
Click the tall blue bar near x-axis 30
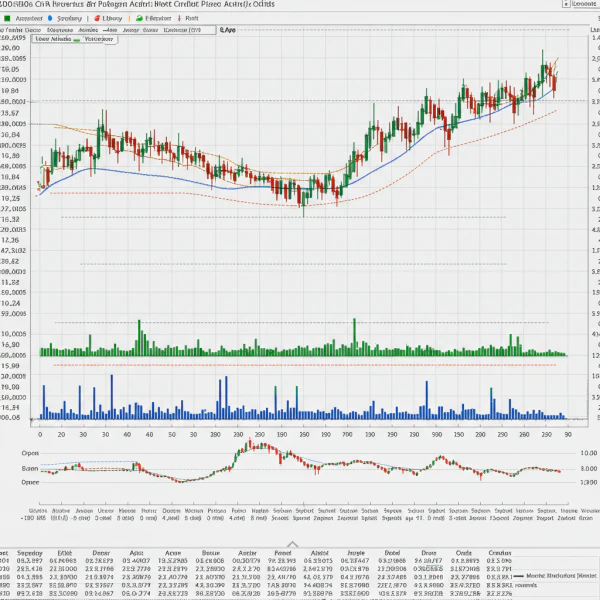112,397
